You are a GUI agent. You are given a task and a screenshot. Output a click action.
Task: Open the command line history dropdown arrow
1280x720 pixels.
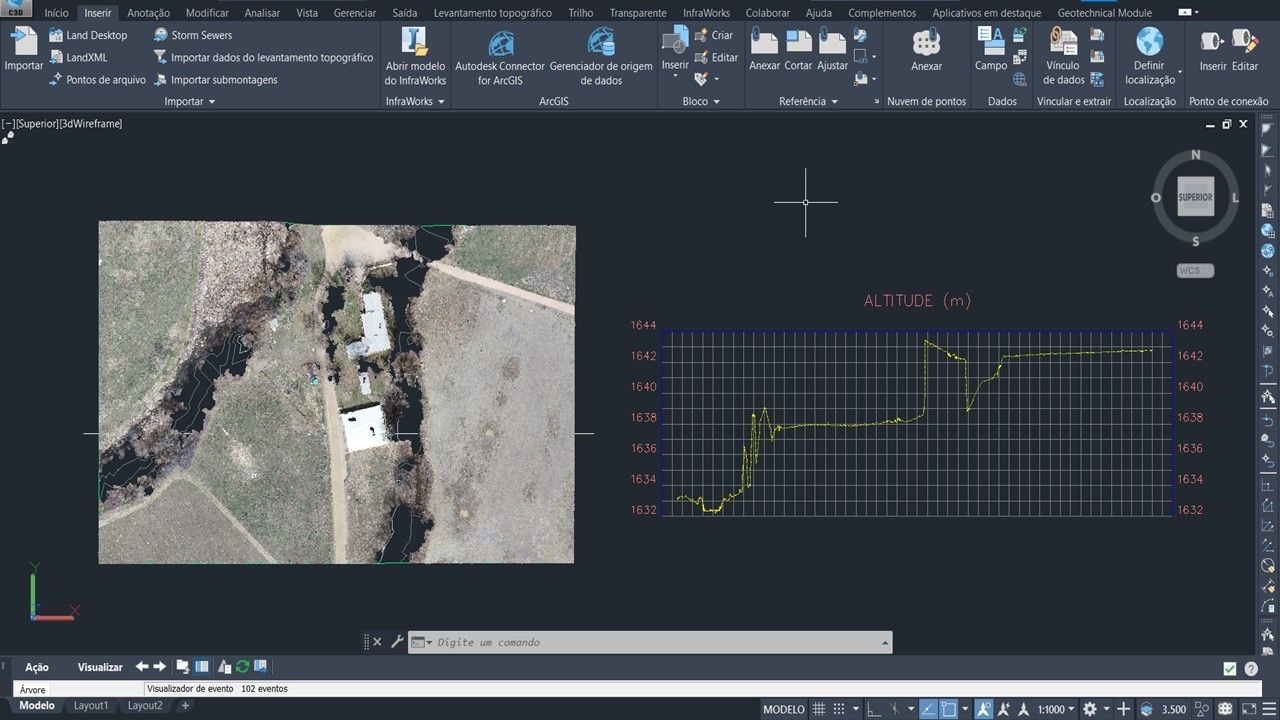click(x=885, y=642)
